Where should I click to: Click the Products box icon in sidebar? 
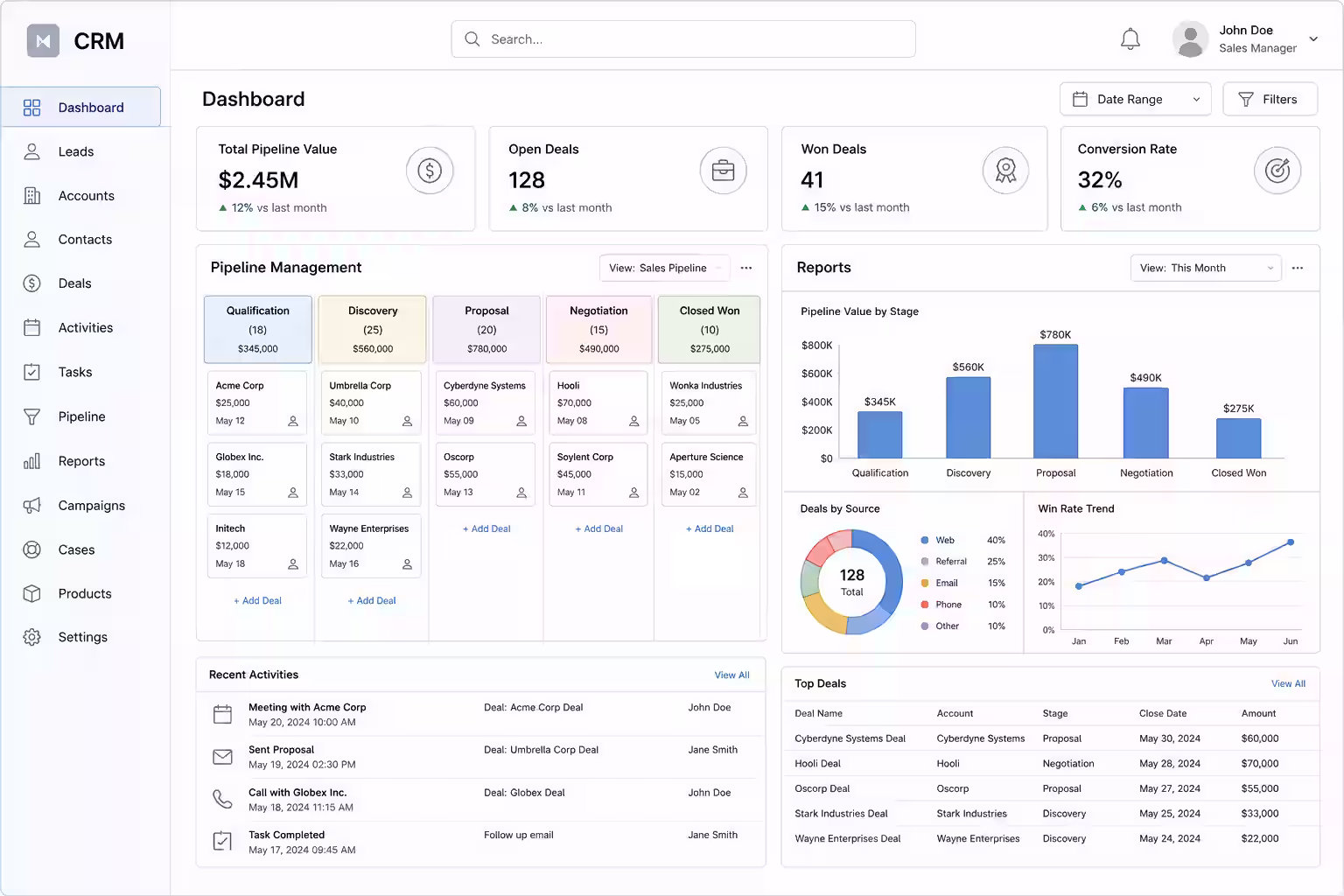click(x=32, y=593)
